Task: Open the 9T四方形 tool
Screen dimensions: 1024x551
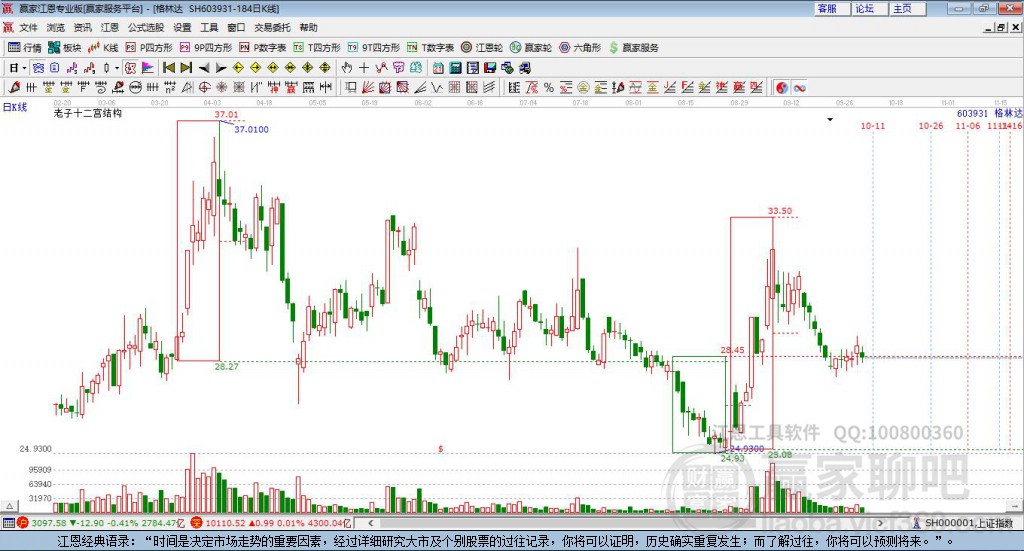Action: (x=374, y=48)
